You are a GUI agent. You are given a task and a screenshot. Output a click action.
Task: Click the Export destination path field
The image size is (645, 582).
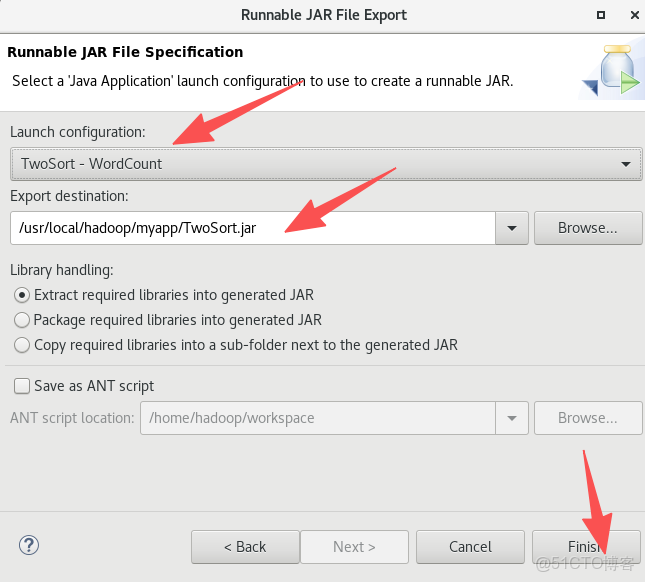(253, 228)
